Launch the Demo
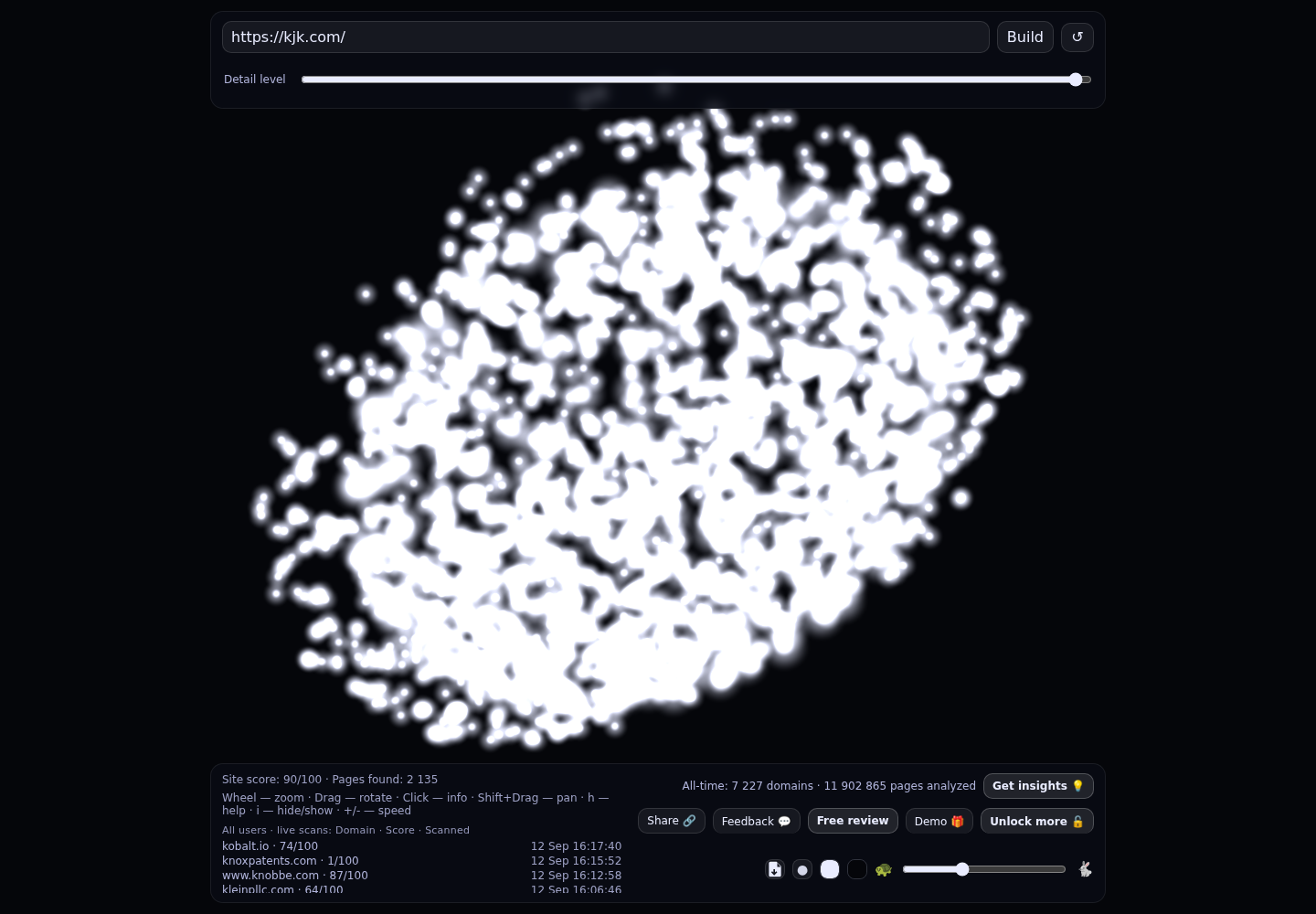This screenshot has width=1316, height=914. (939, 821)
